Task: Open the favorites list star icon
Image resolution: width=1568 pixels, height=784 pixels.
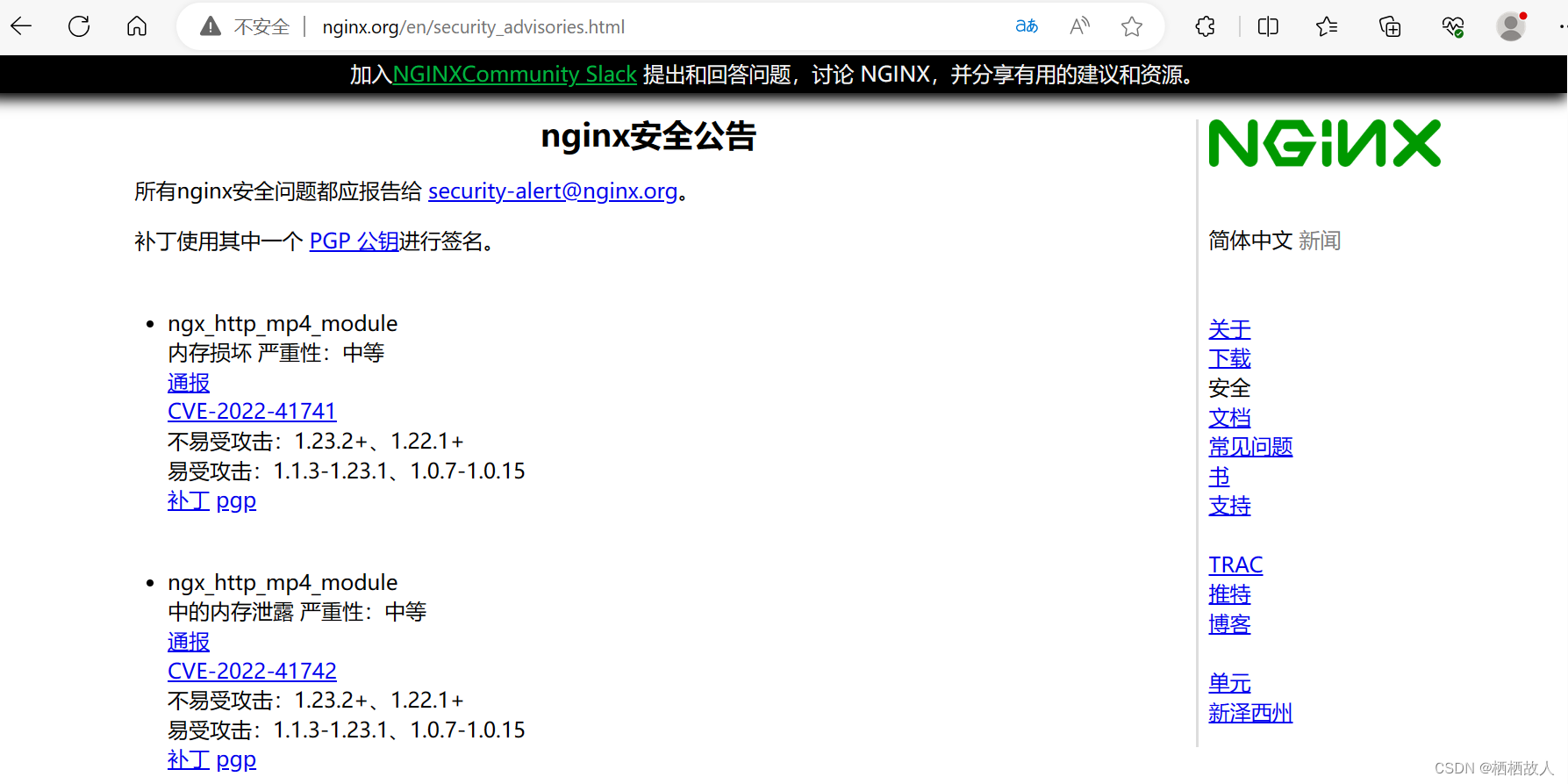Action: pos(1327,26)
